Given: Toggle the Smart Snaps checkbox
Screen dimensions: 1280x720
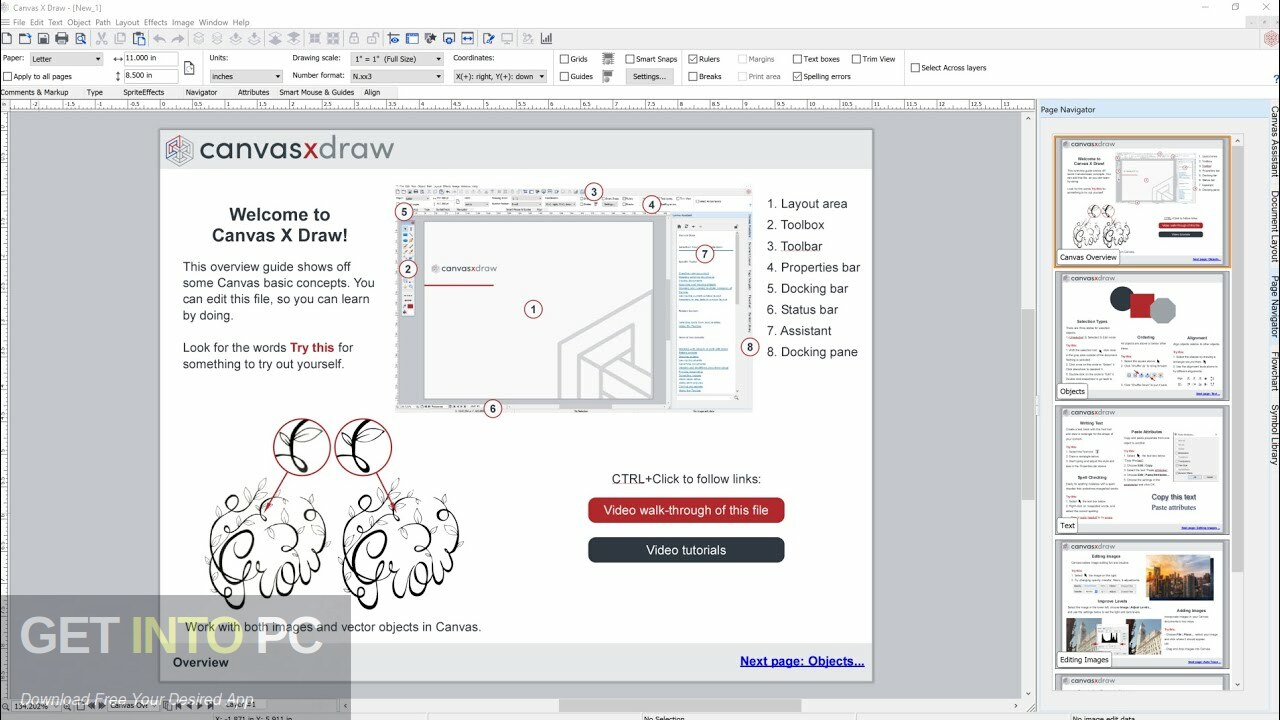Looking at the screenshot, I should pyautogui.click(x=629, y=59).
